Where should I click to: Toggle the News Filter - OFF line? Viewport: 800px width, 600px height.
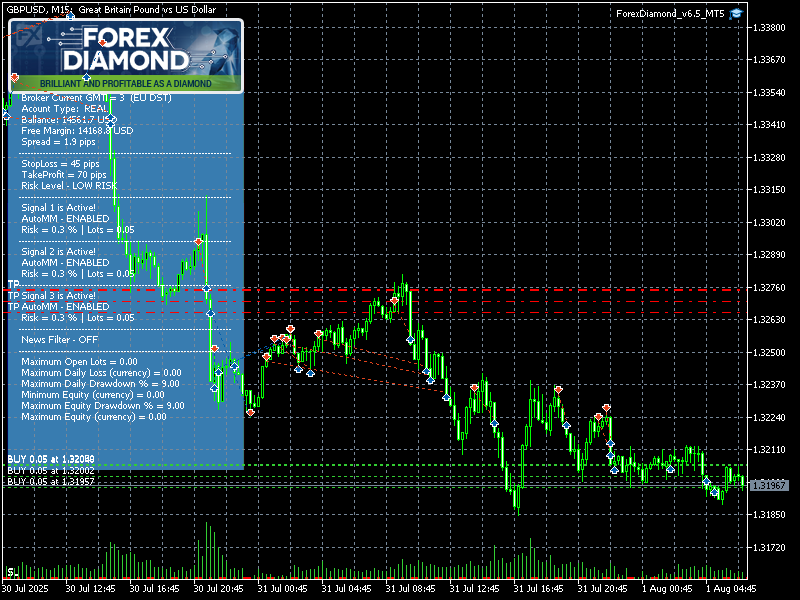point(61,340)
